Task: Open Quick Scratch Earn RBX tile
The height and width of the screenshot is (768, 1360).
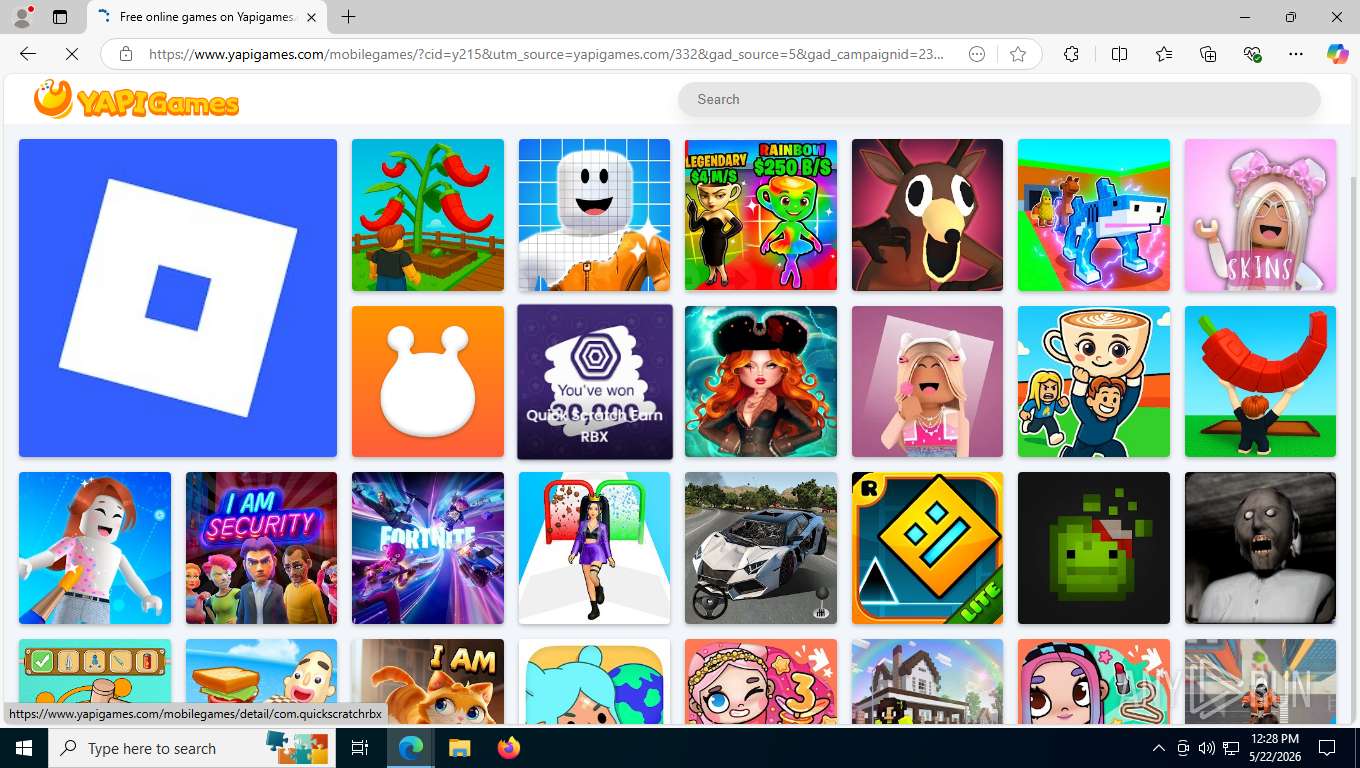Action: click(x=595, y=382)
